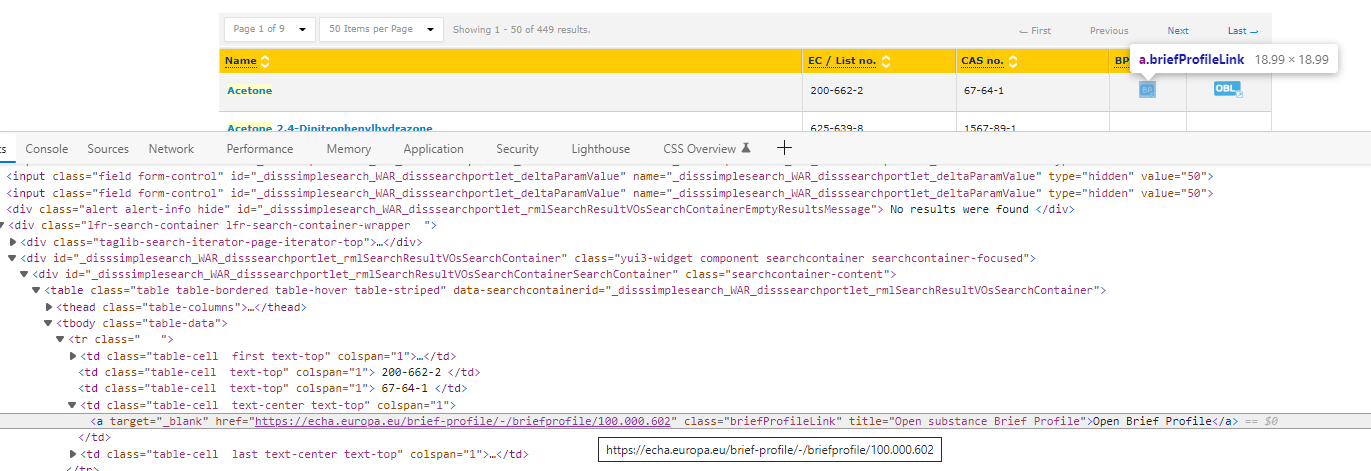Go to Next results page
The image size is (1371, 471).
pos(1178,30)
